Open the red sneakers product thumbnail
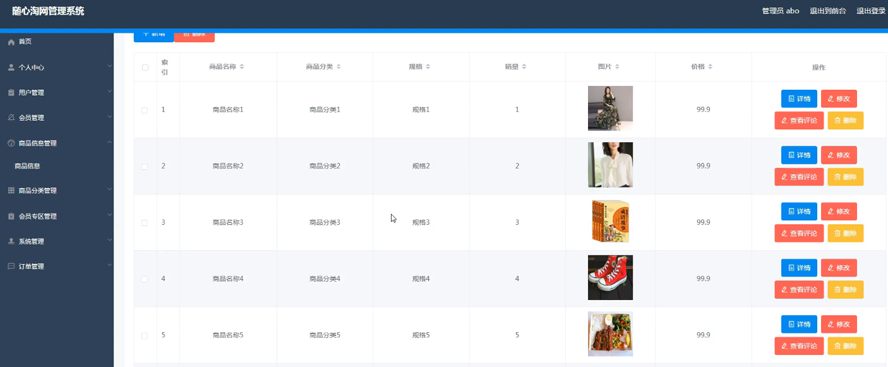The image size is (888, 367). [610, 278]
